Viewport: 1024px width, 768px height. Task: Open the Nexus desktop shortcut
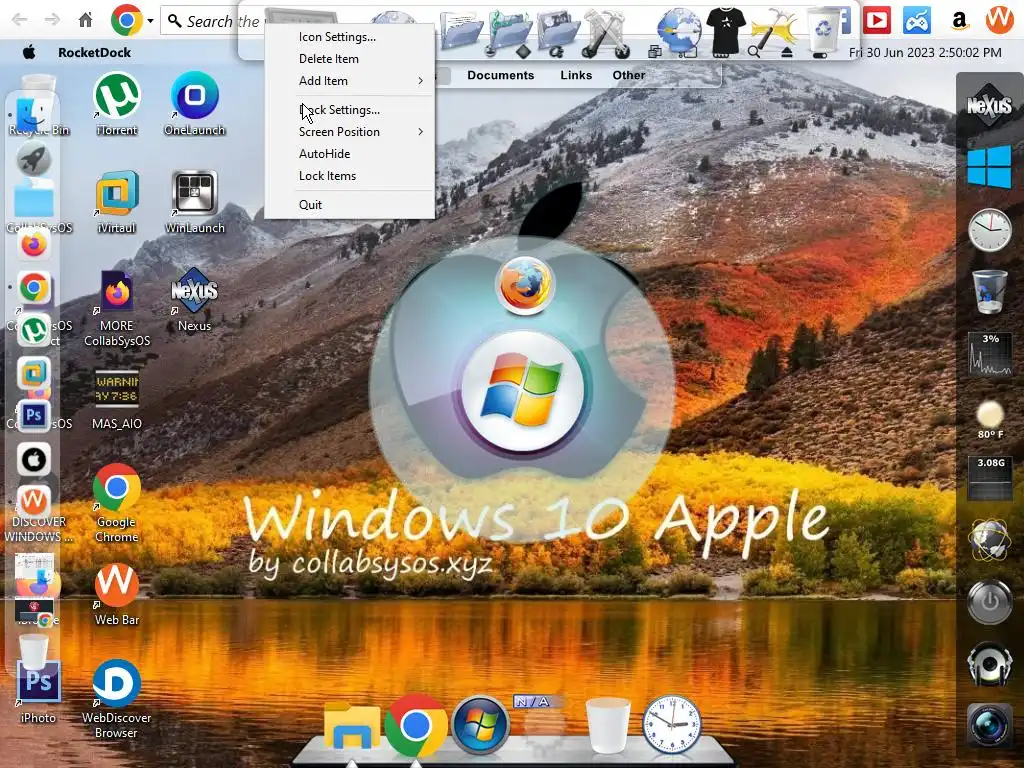195,300
